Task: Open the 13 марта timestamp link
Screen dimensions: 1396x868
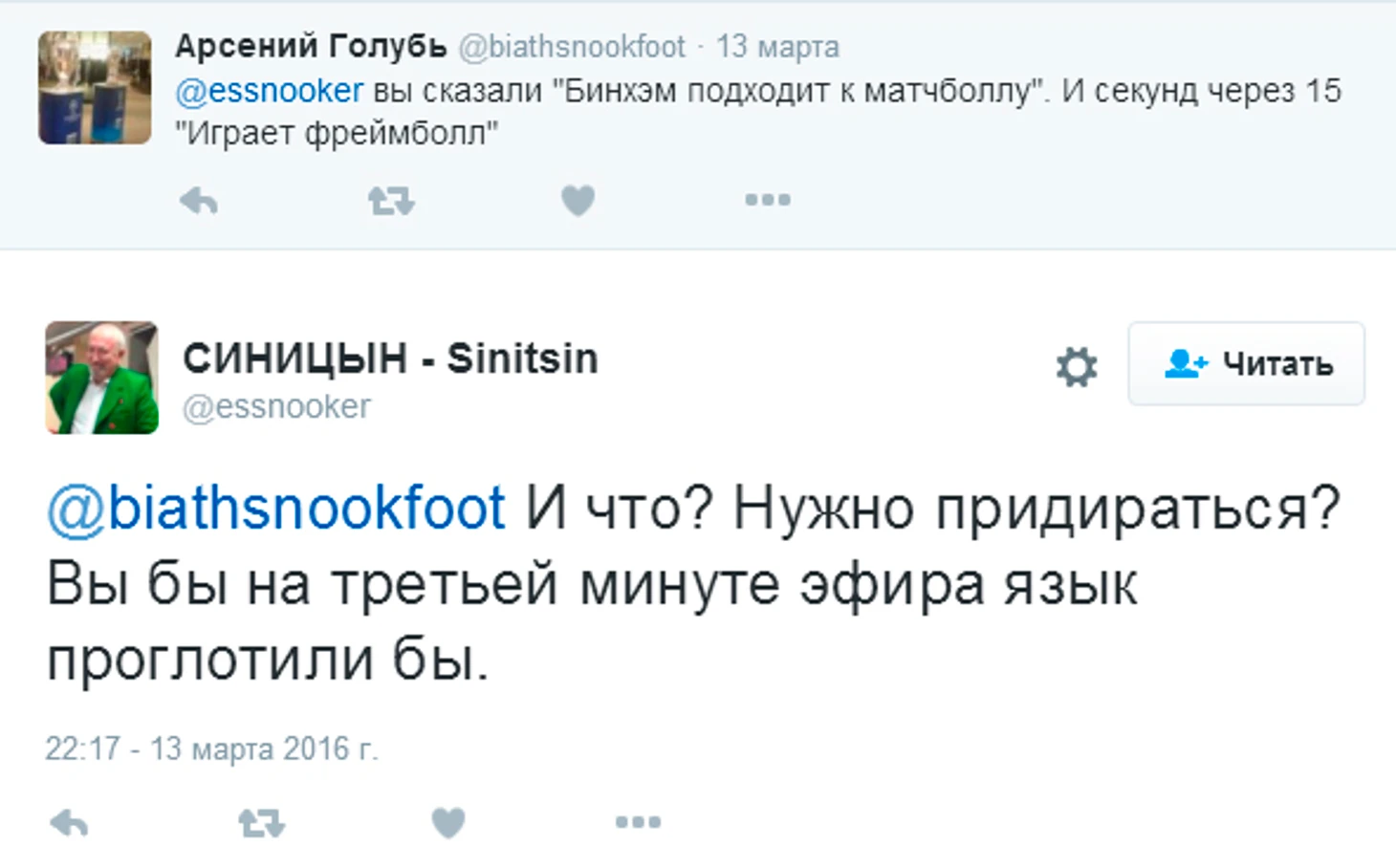Action: click(777, 46)
